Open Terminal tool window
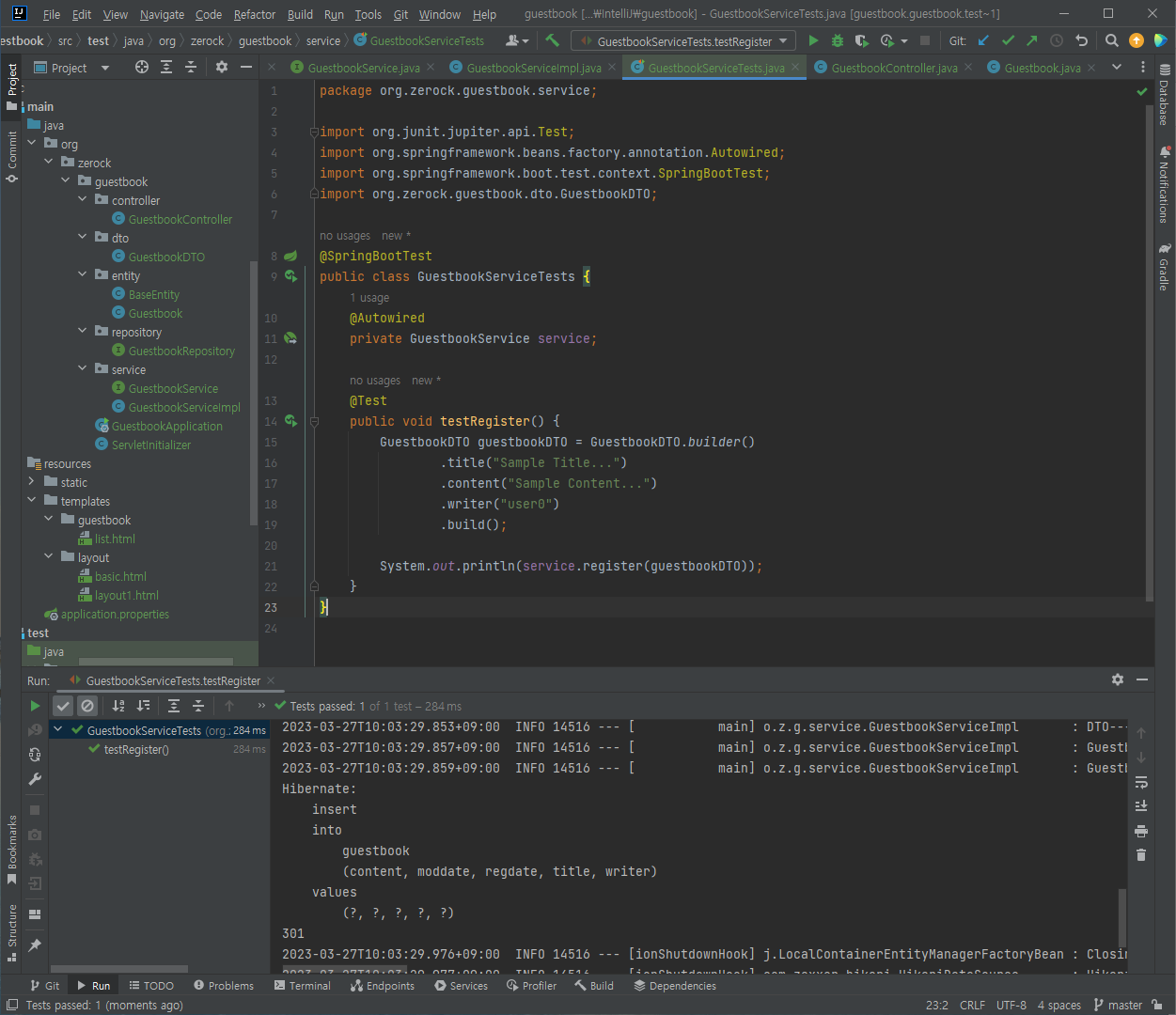1176x1015 pixels. point(302,986)
